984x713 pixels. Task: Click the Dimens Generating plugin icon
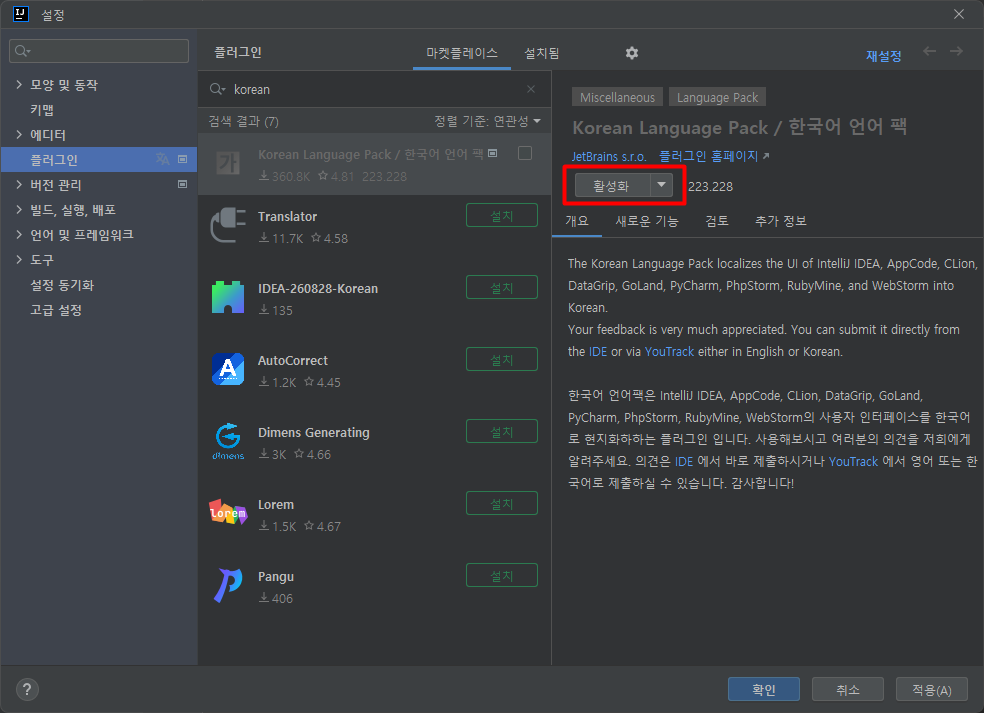coord(228,441)
